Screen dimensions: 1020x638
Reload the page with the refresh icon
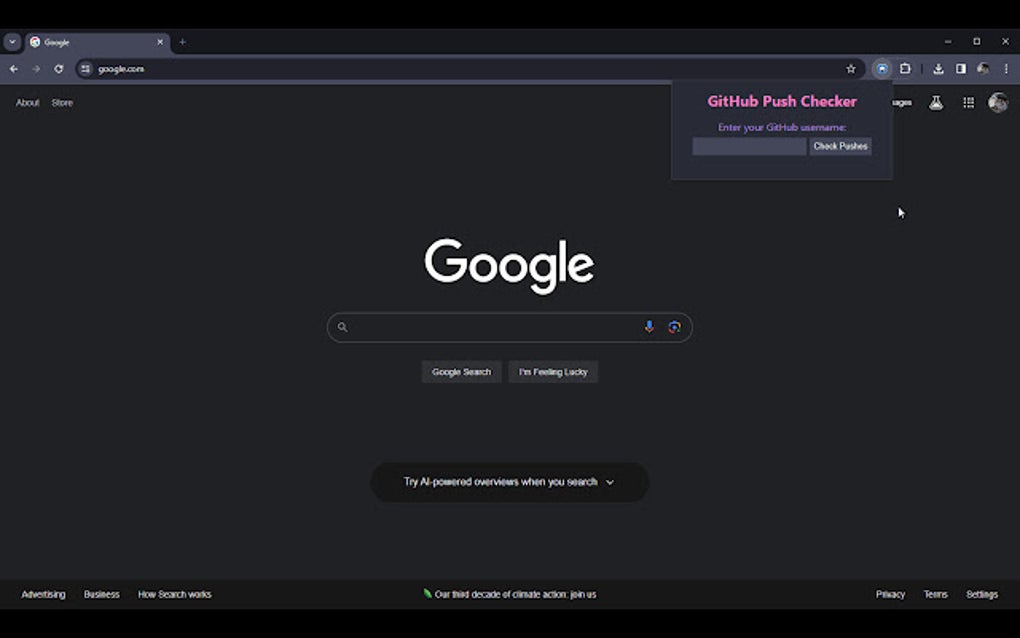(58, 68)
